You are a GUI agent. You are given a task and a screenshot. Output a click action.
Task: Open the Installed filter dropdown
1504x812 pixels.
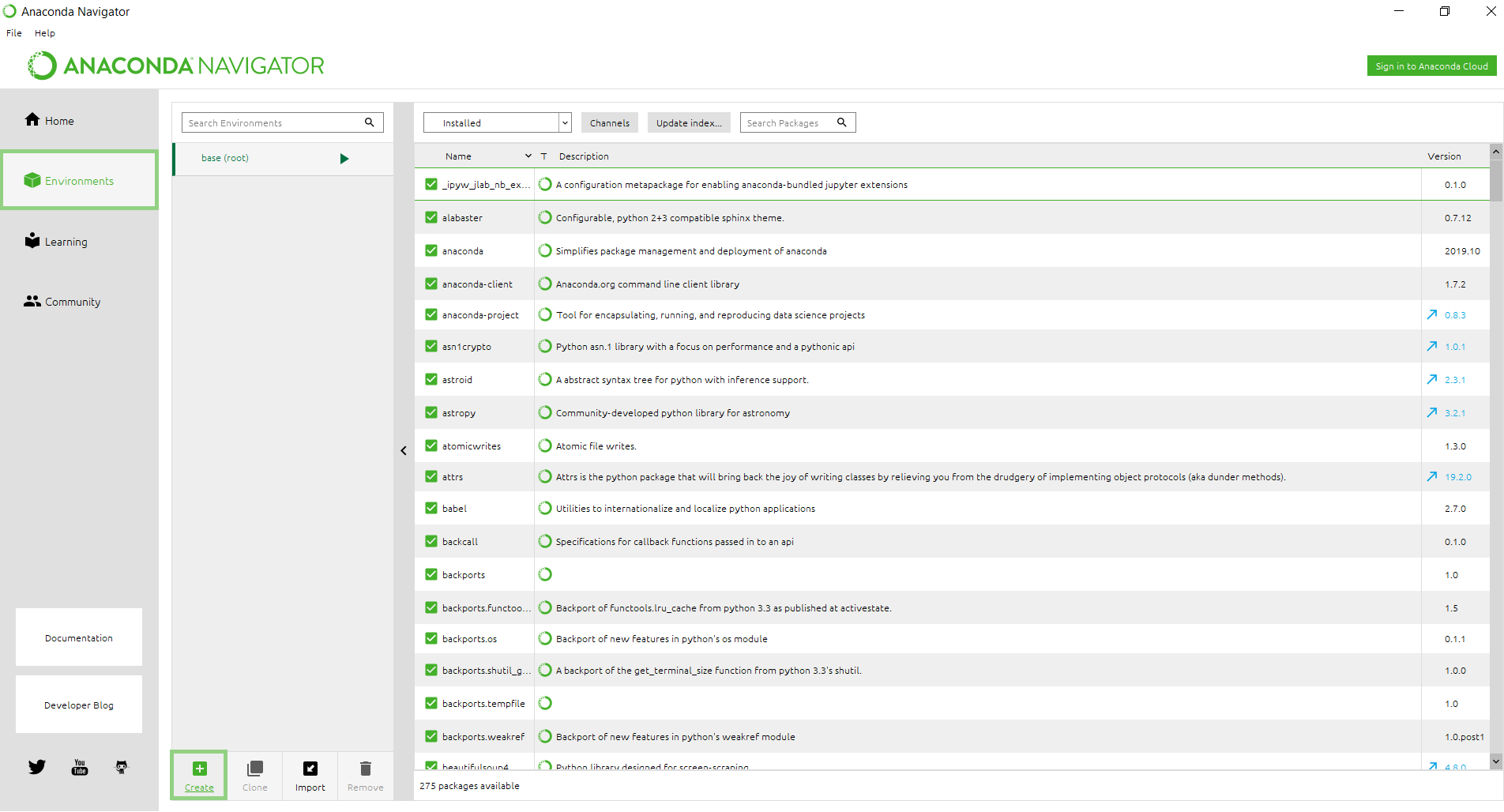[x=498, y=122]
